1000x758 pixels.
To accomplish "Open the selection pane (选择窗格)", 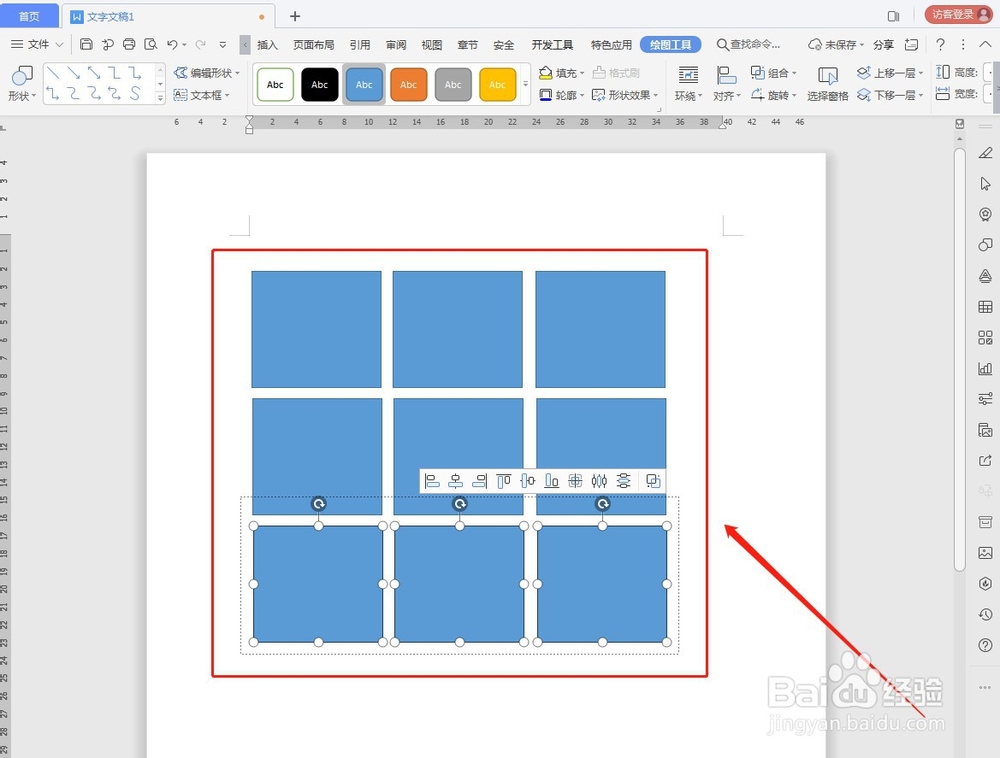I will 827,84.
